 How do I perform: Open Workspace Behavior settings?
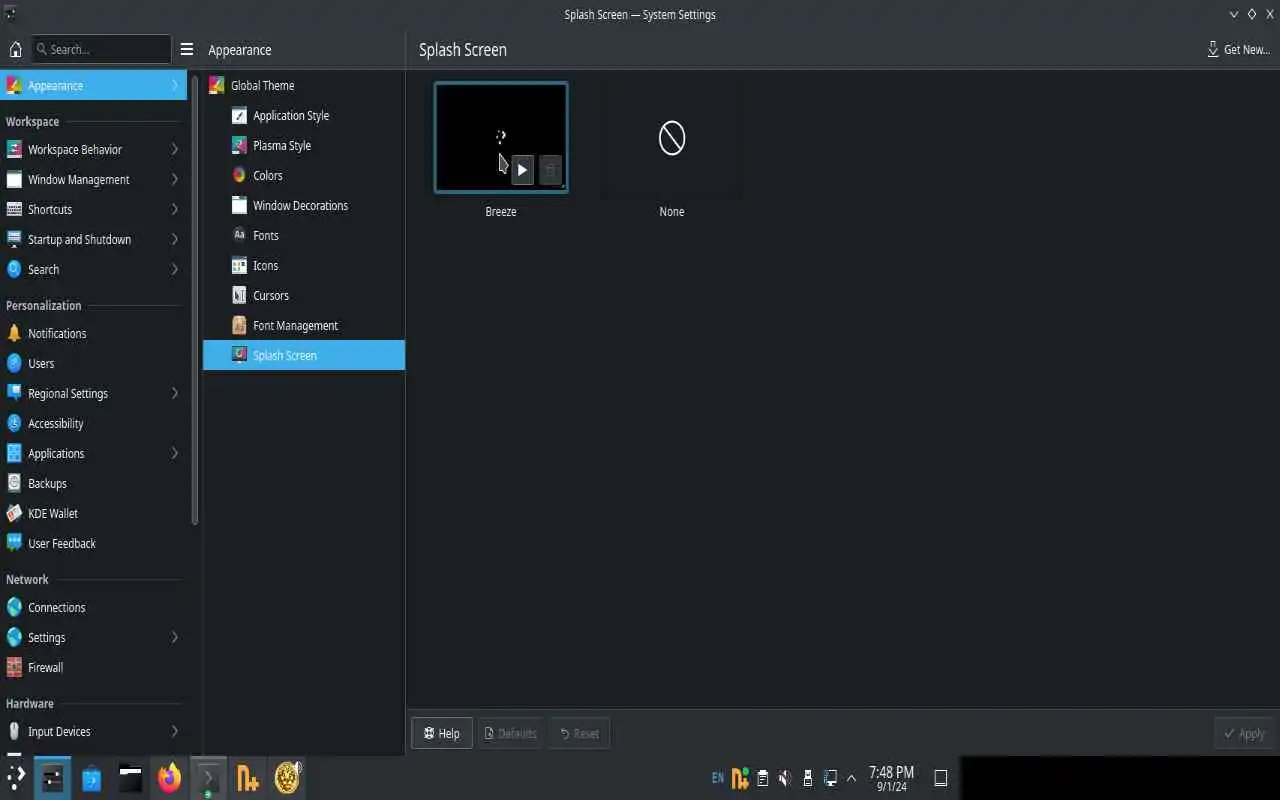click(93, 150)
